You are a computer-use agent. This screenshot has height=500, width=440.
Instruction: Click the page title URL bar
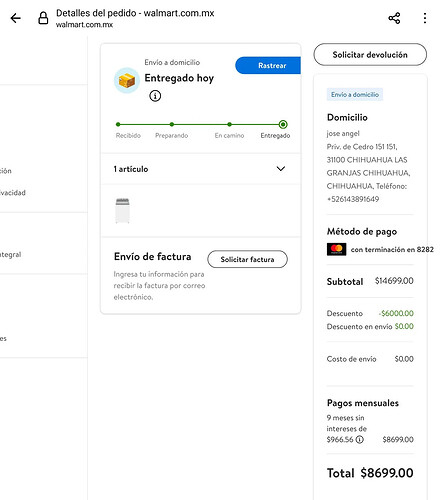coord(135,18)
